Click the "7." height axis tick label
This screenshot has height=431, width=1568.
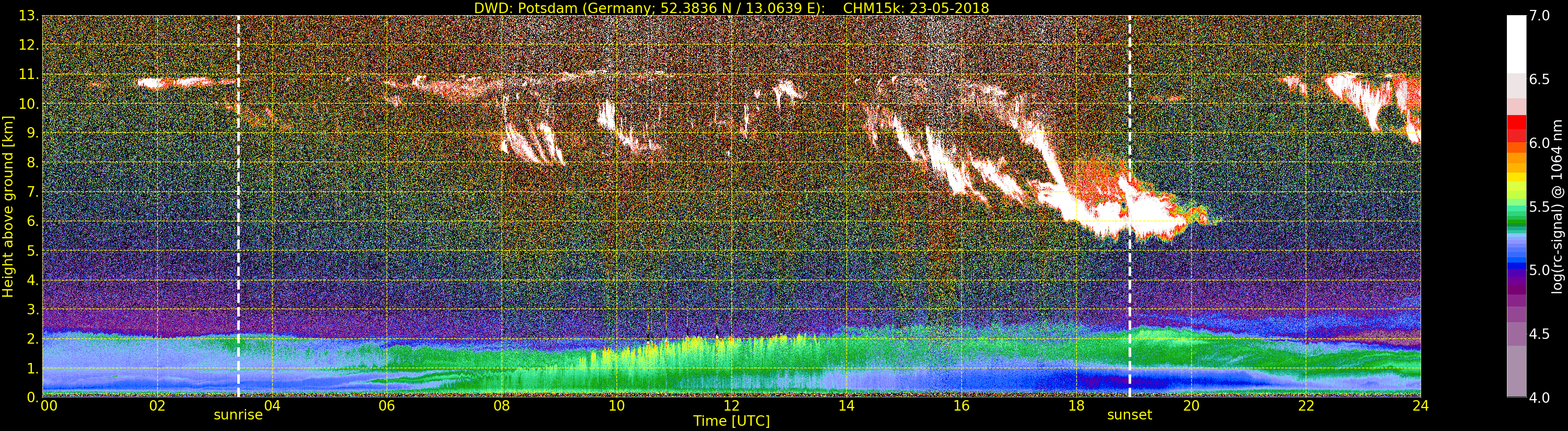click(32, 192)
